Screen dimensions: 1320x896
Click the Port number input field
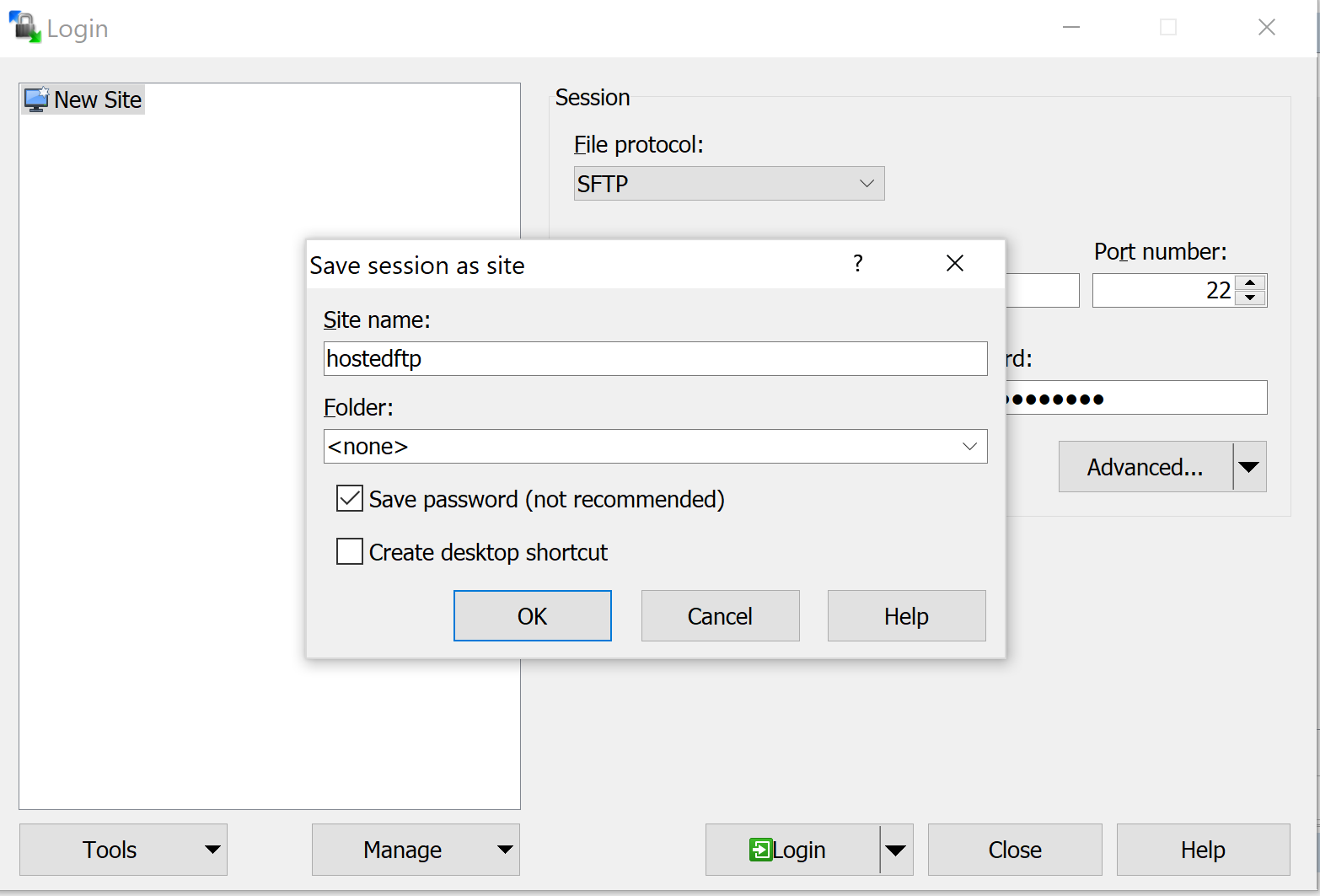click(x=1163, y=291)
